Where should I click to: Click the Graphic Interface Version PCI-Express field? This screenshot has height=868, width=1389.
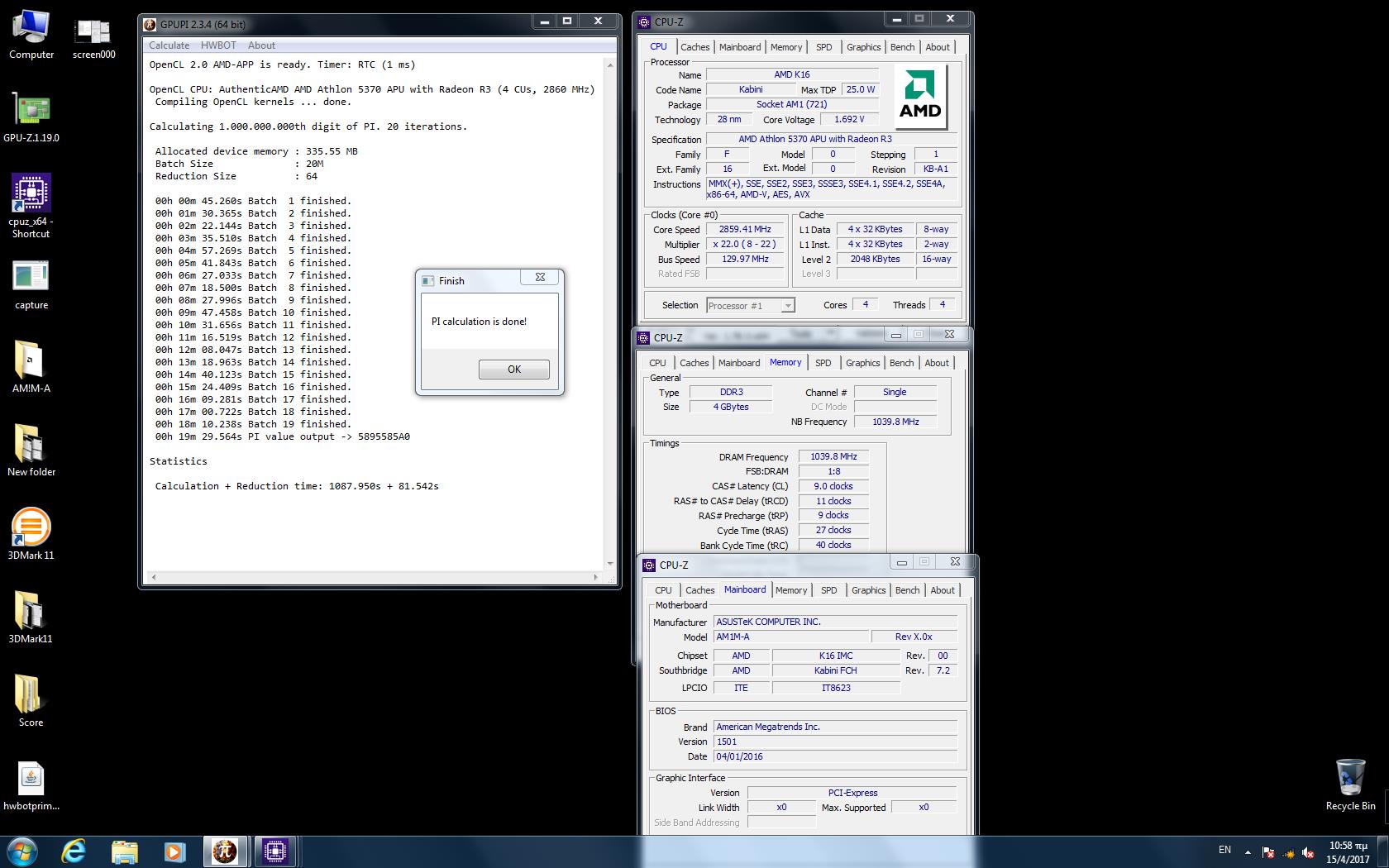852,794
